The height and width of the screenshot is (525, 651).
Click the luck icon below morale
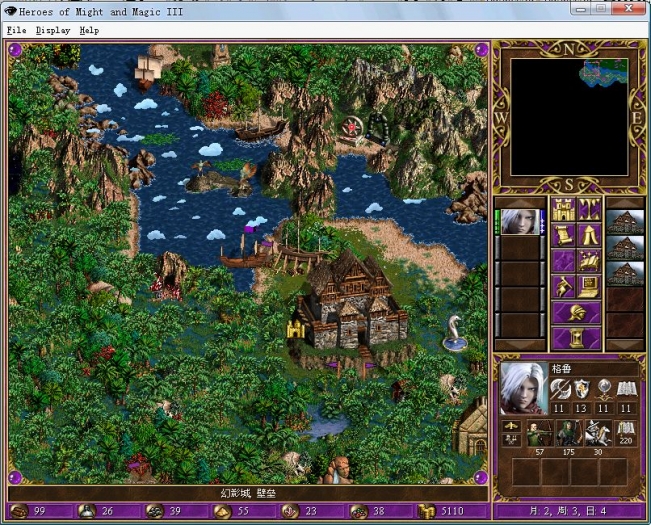511,440
